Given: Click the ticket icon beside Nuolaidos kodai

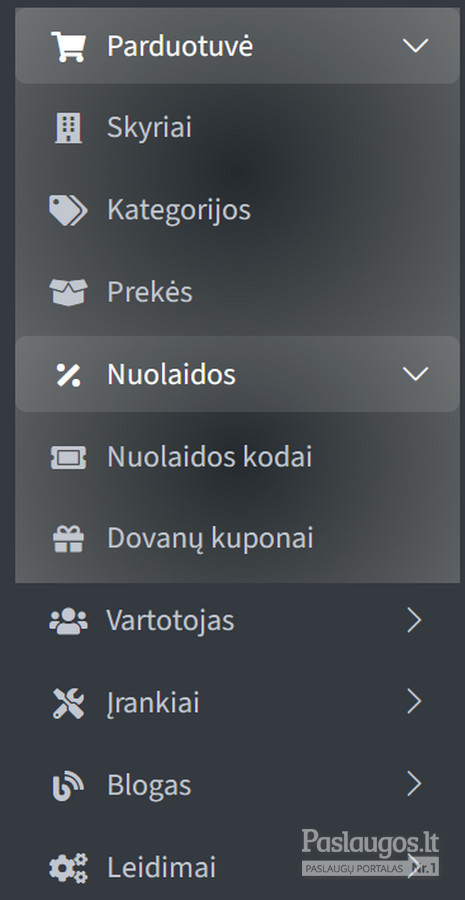Looking at the screenshot, I should coord(68,457).
